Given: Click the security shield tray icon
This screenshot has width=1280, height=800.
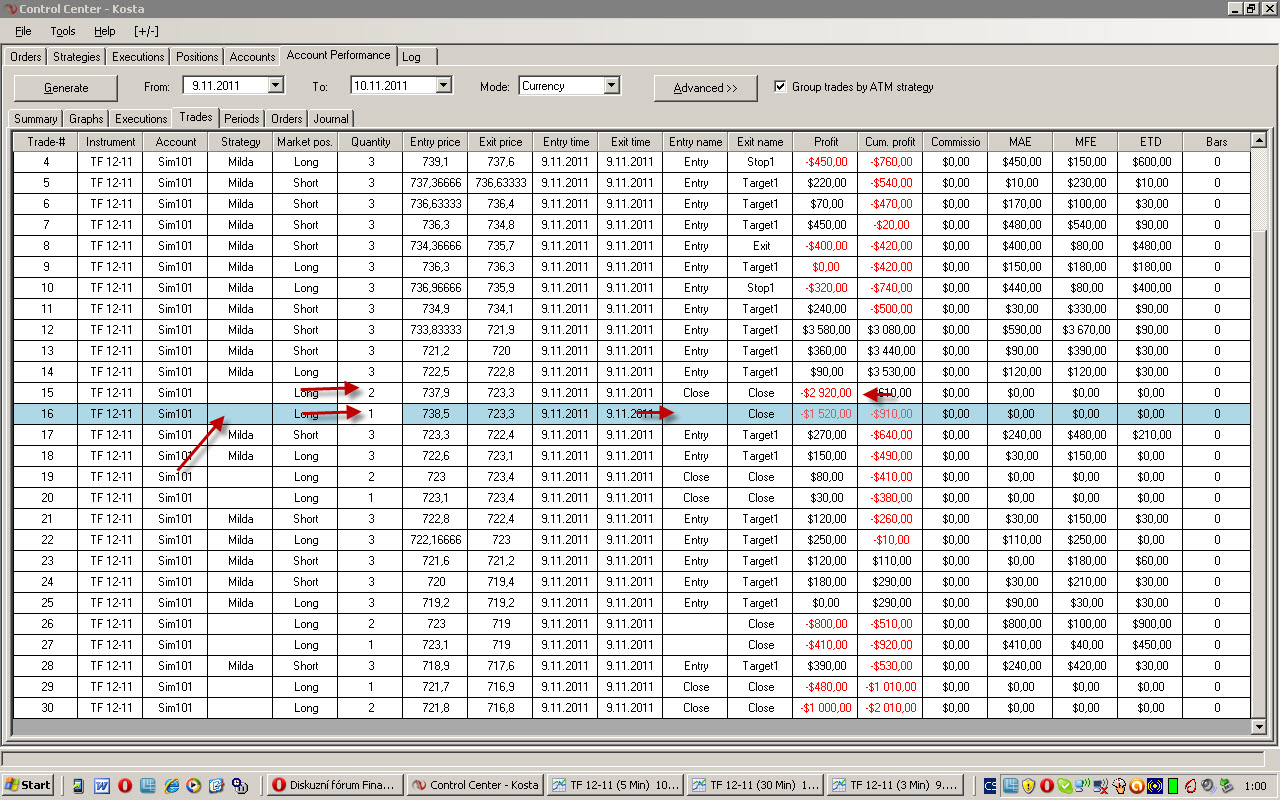Looking at the screenshot, I should tap(1027, 785).
